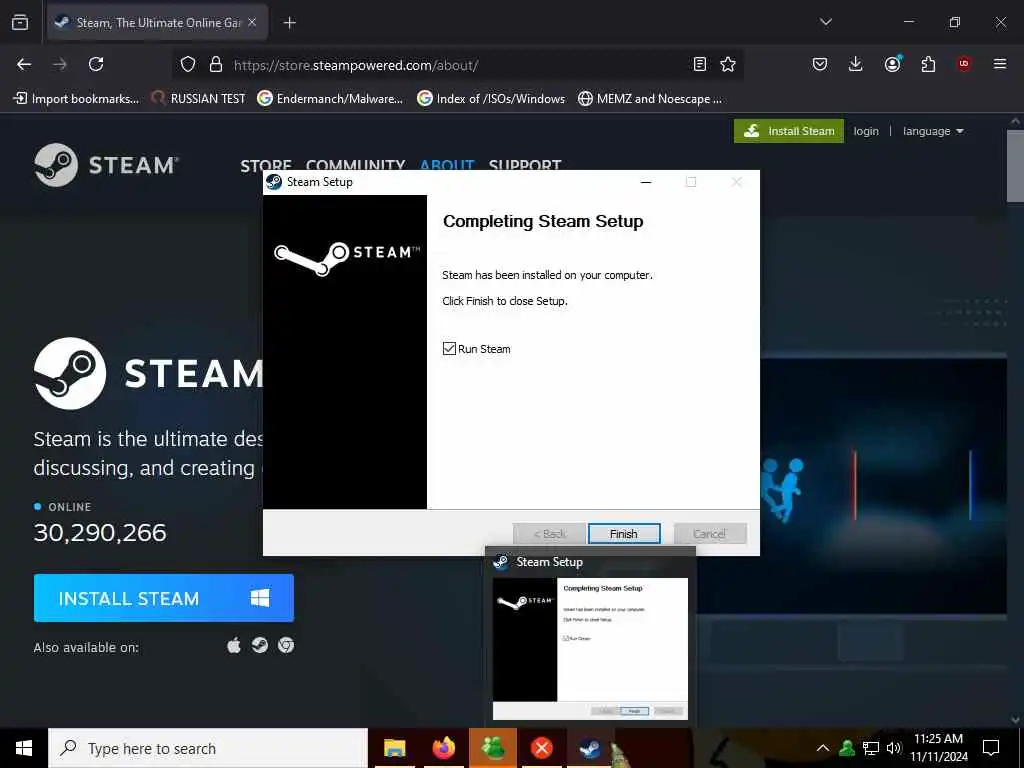
Task: Minimize the Steam Setup dialog
Action: 646,182
